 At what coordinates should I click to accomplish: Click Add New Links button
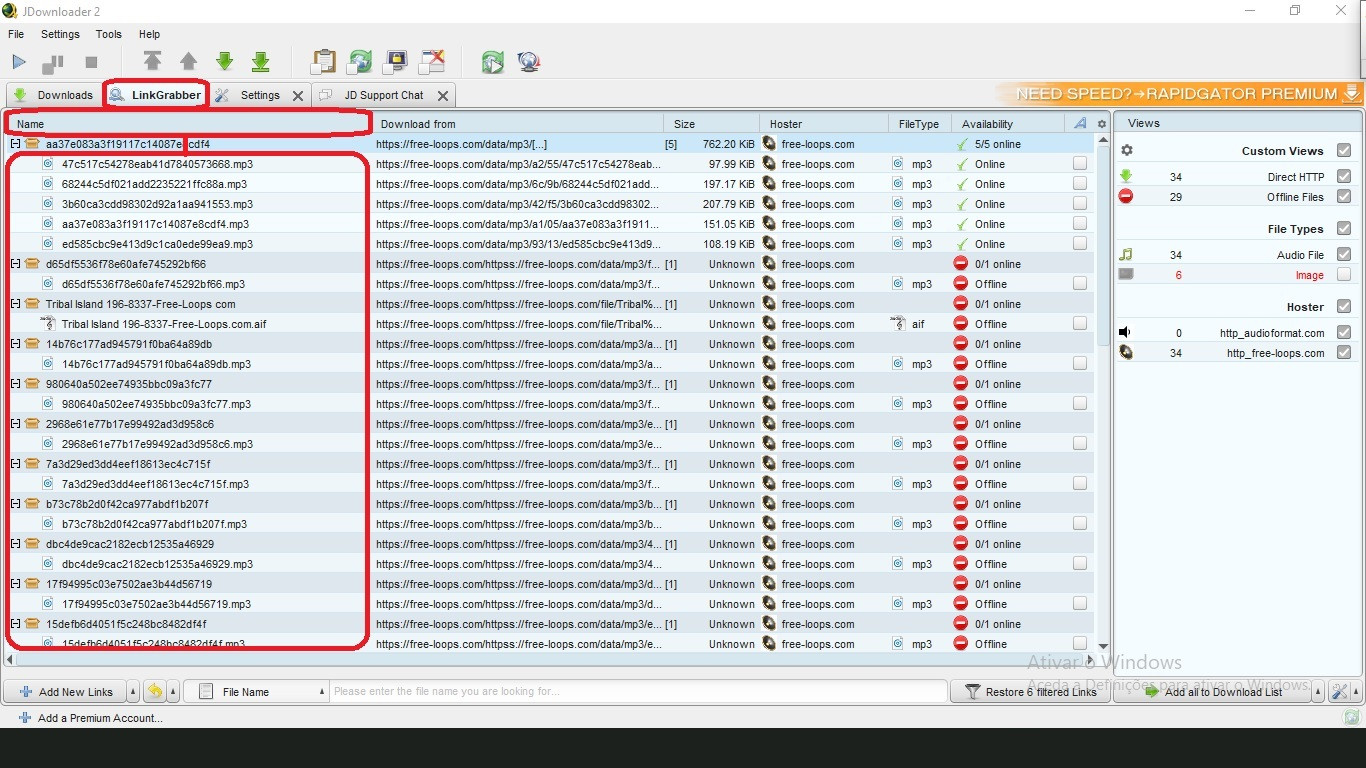pyautogui.click(x=65, y=692)
